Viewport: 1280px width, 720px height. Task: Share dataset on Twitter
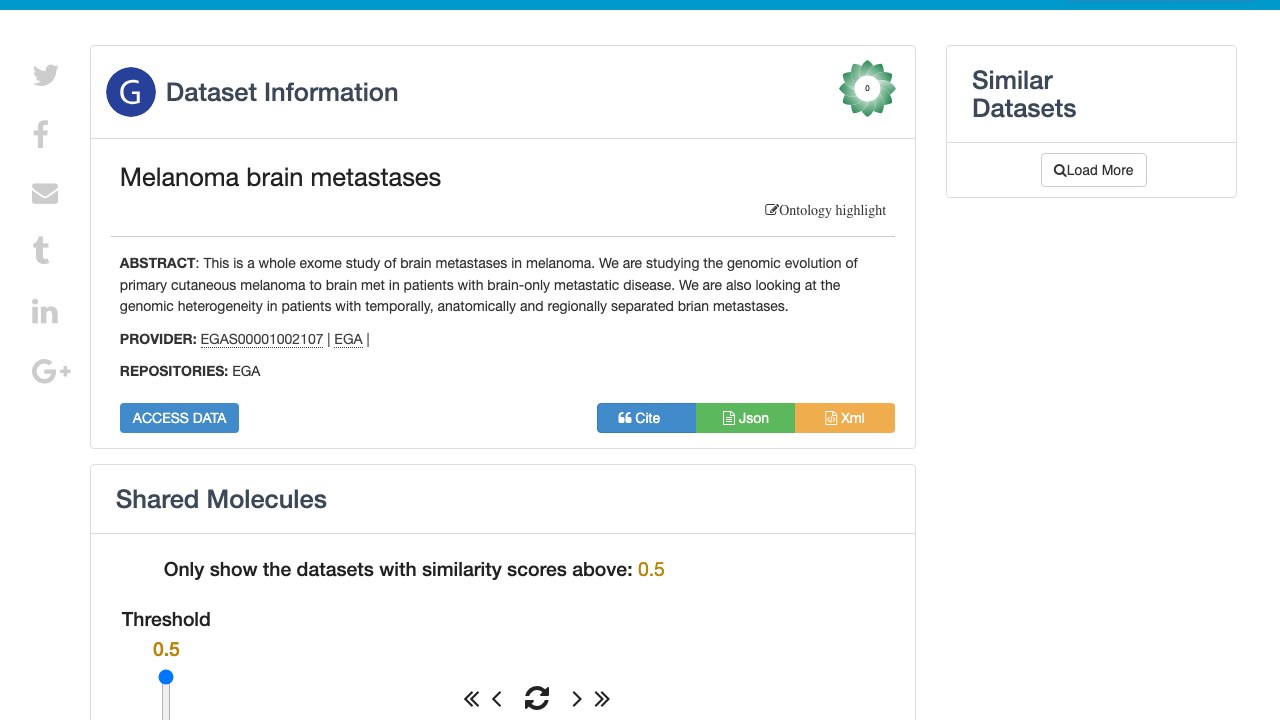46,75
